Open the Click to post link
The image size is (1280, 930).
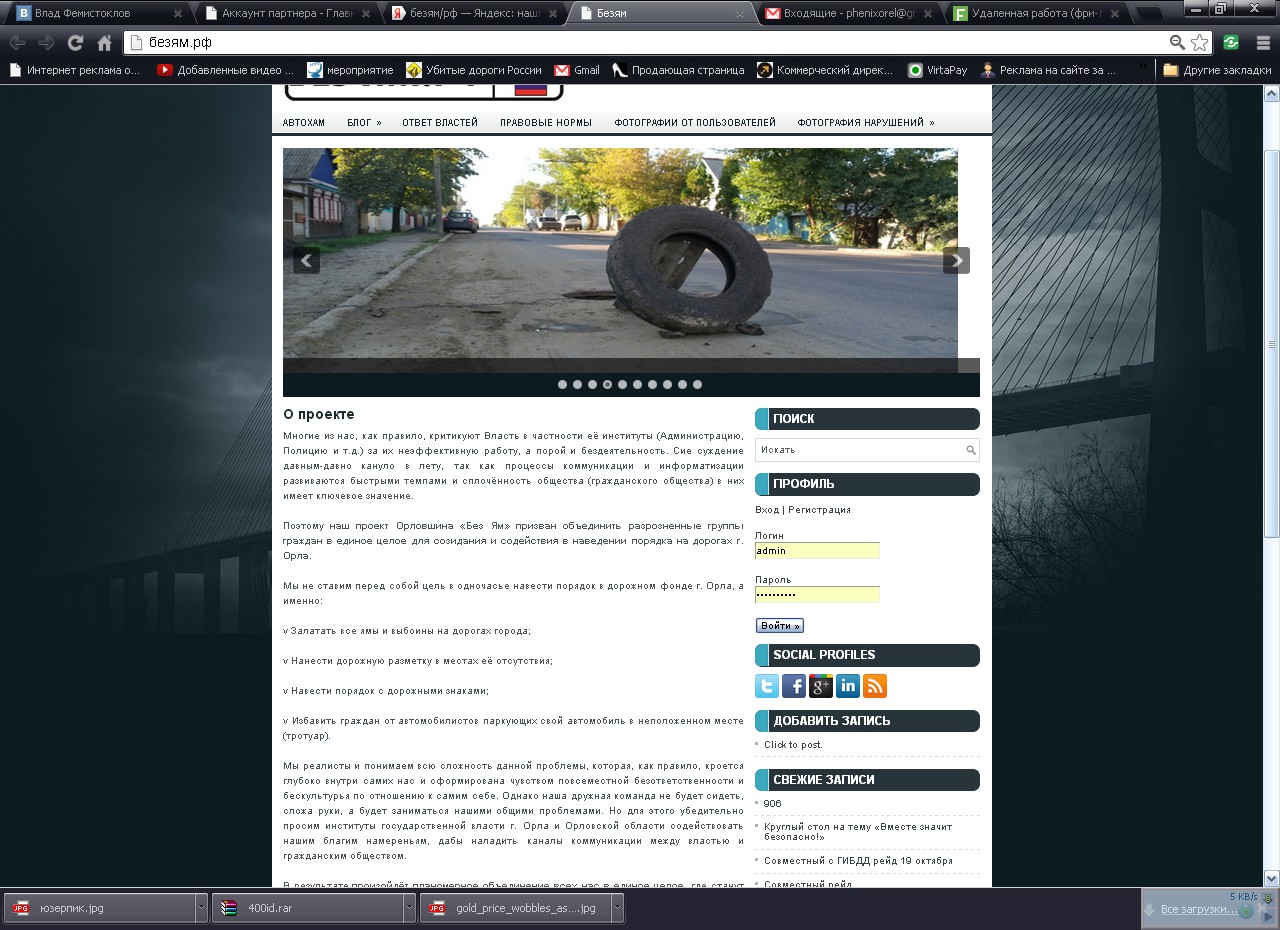(793, 745)
